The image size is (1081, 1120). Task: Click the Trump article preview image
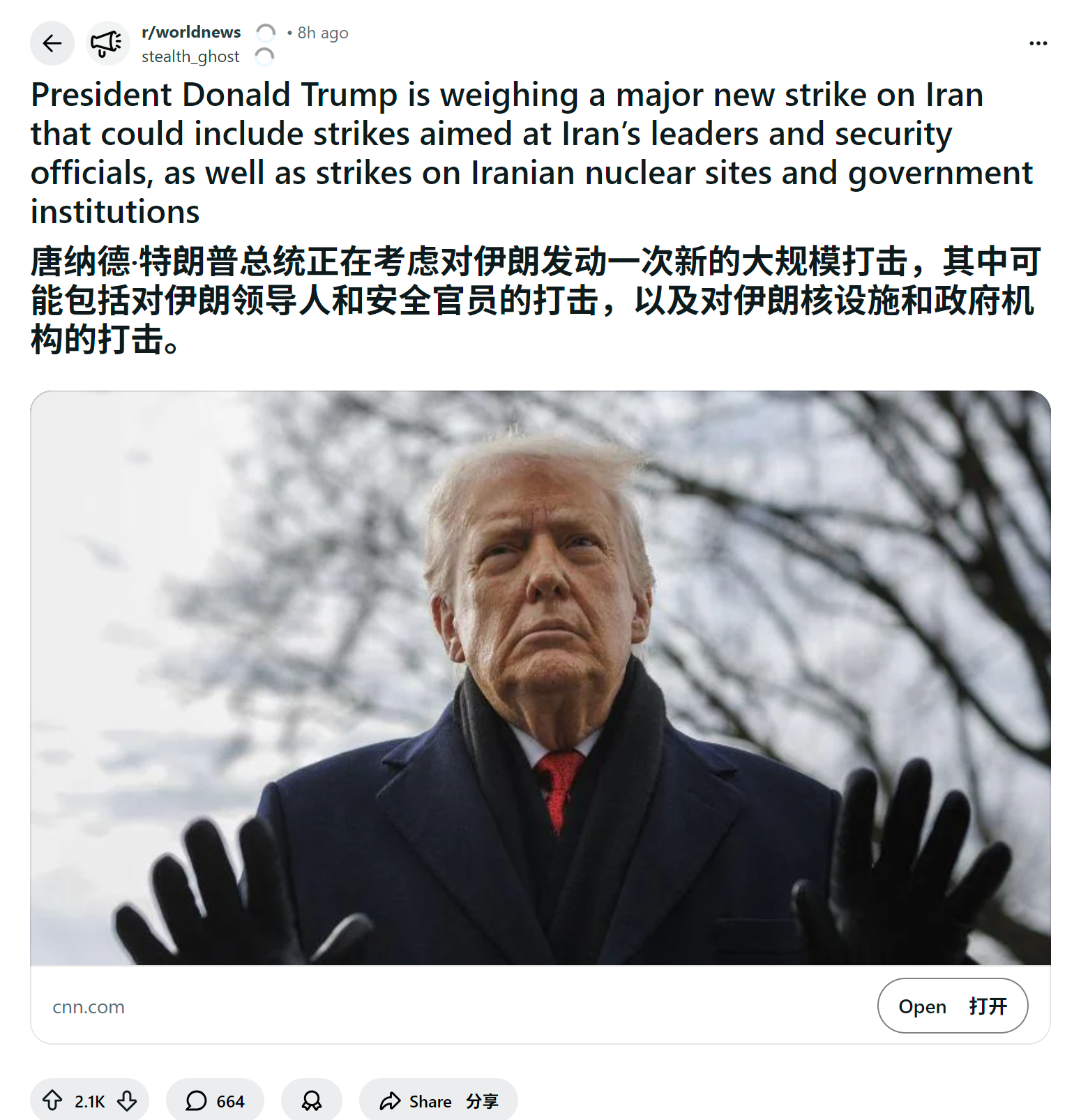click(540, 678)
